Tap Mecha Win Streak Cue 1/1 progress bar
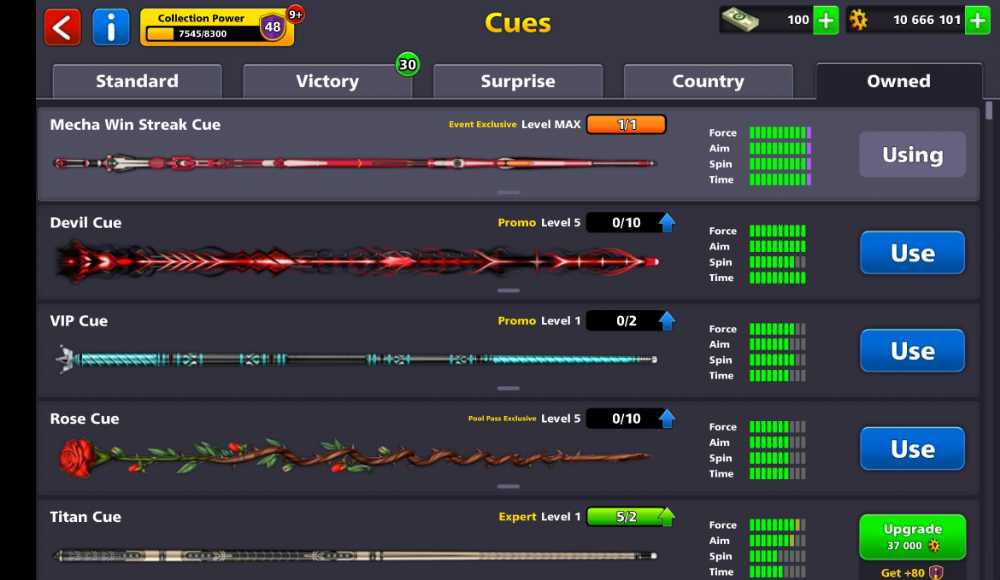This screenshot has height=580, width=1000. pyautogui.click(x=626, y=124)
